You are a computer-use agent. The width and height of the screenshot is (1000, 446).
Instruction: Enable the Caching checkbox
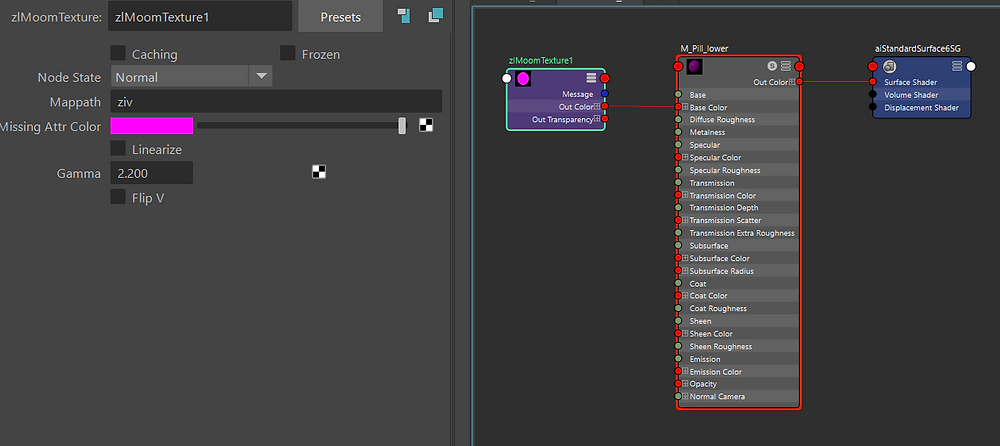tap(118, 53)
